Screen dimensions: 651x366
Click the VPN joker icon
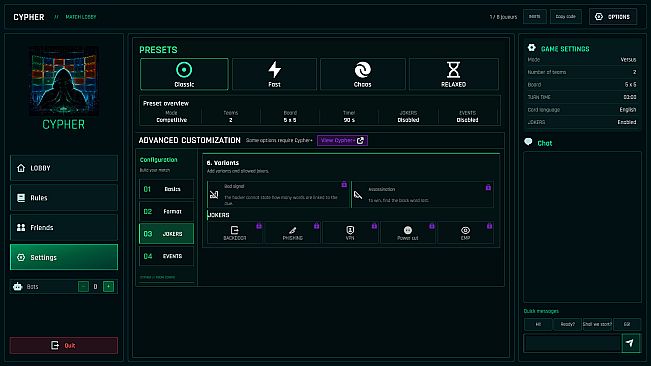tap(350, 230)
